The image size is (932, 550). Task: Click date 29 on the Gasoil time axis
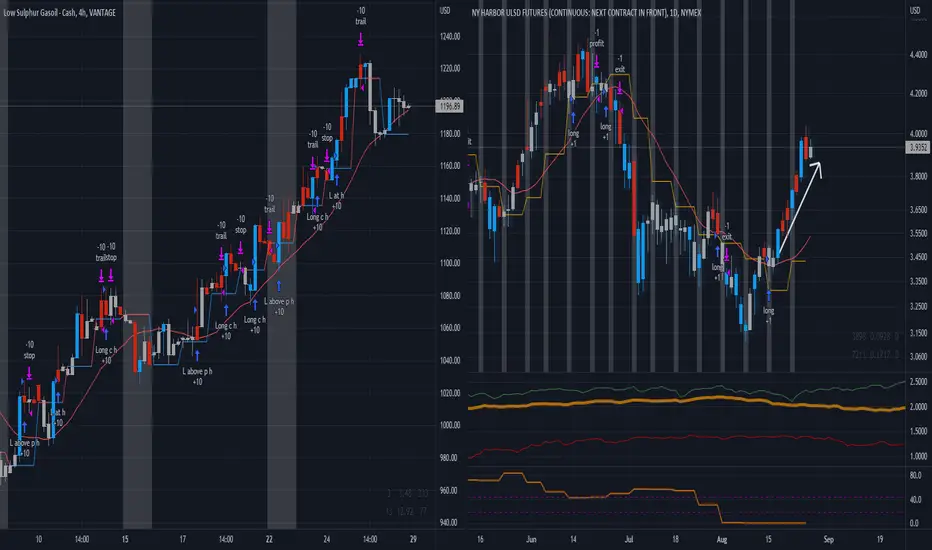pos(413,539)
